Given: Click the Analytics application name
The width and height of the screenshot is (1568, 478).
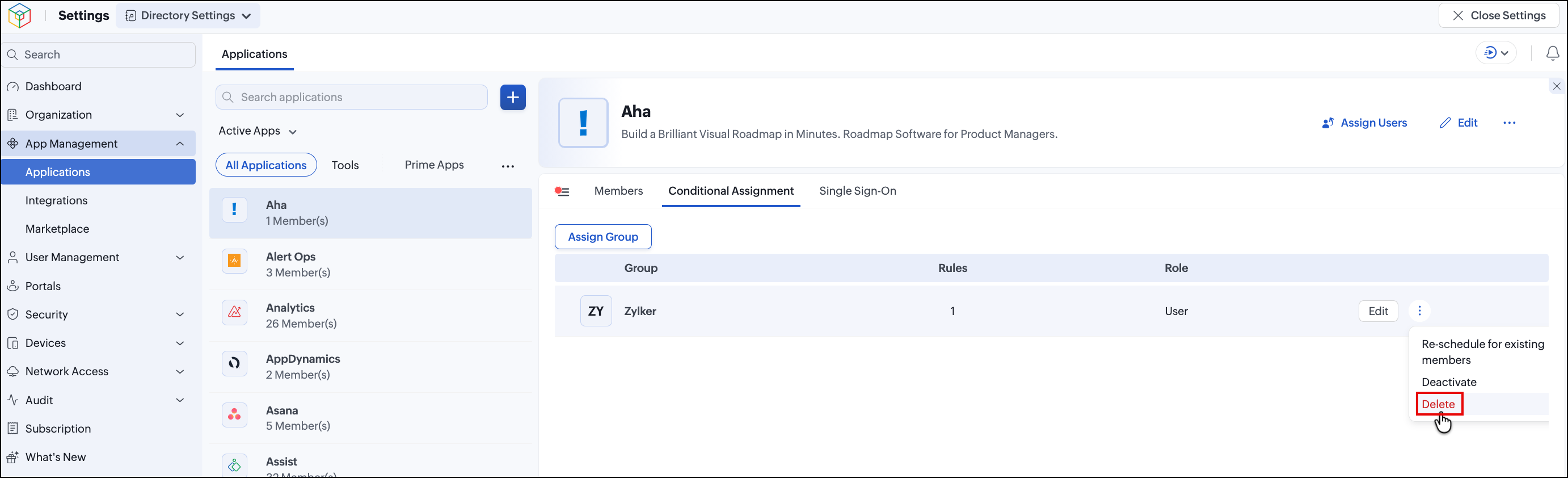Looking at the screenshot, I should pyautogui.click(x=290, y=308).
